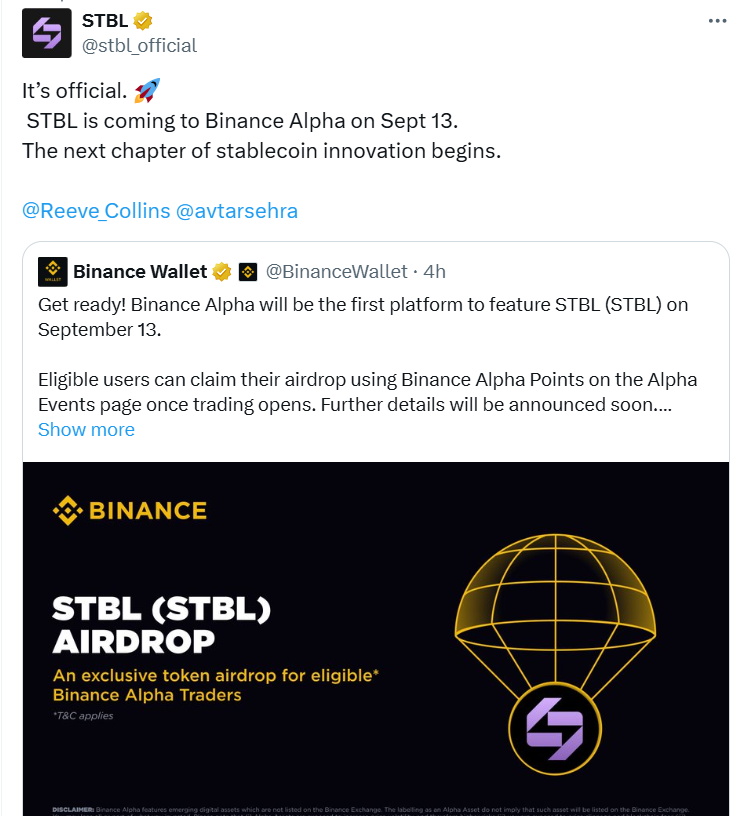Viewport: 747px width, 816px height.
Task: Click the STBL token logo under the parachute
Action: click(549, 725)
